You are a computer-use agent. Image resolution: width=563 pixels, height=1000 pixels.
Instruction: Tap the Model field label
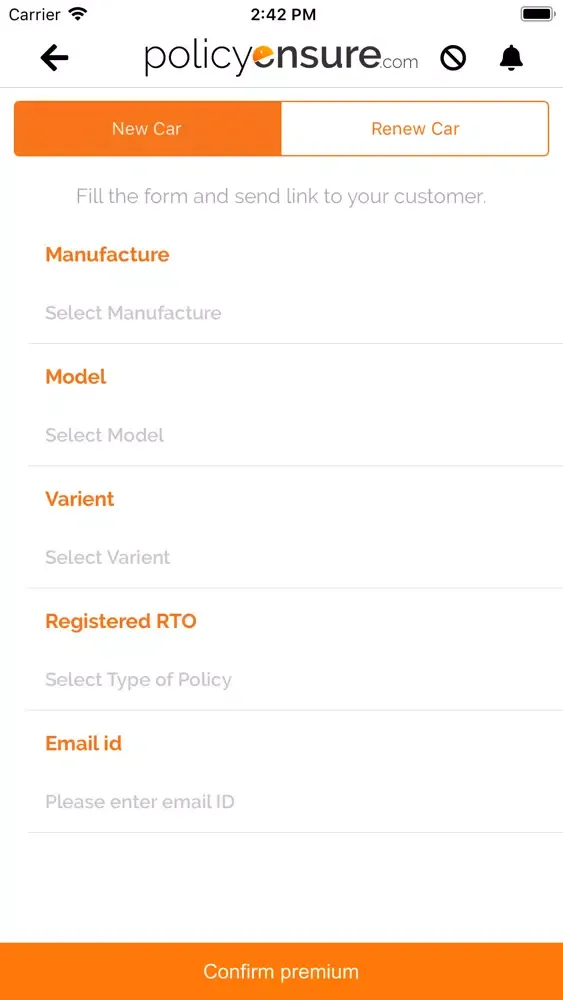point(76,377)
